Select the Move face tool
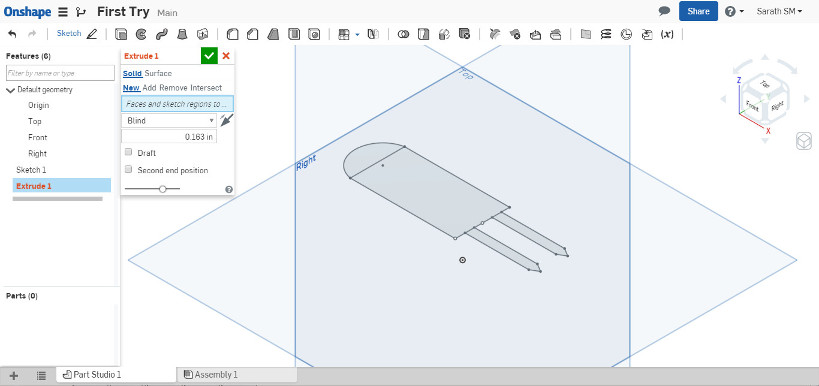This screenshot has height=386, width=819. 535,34
